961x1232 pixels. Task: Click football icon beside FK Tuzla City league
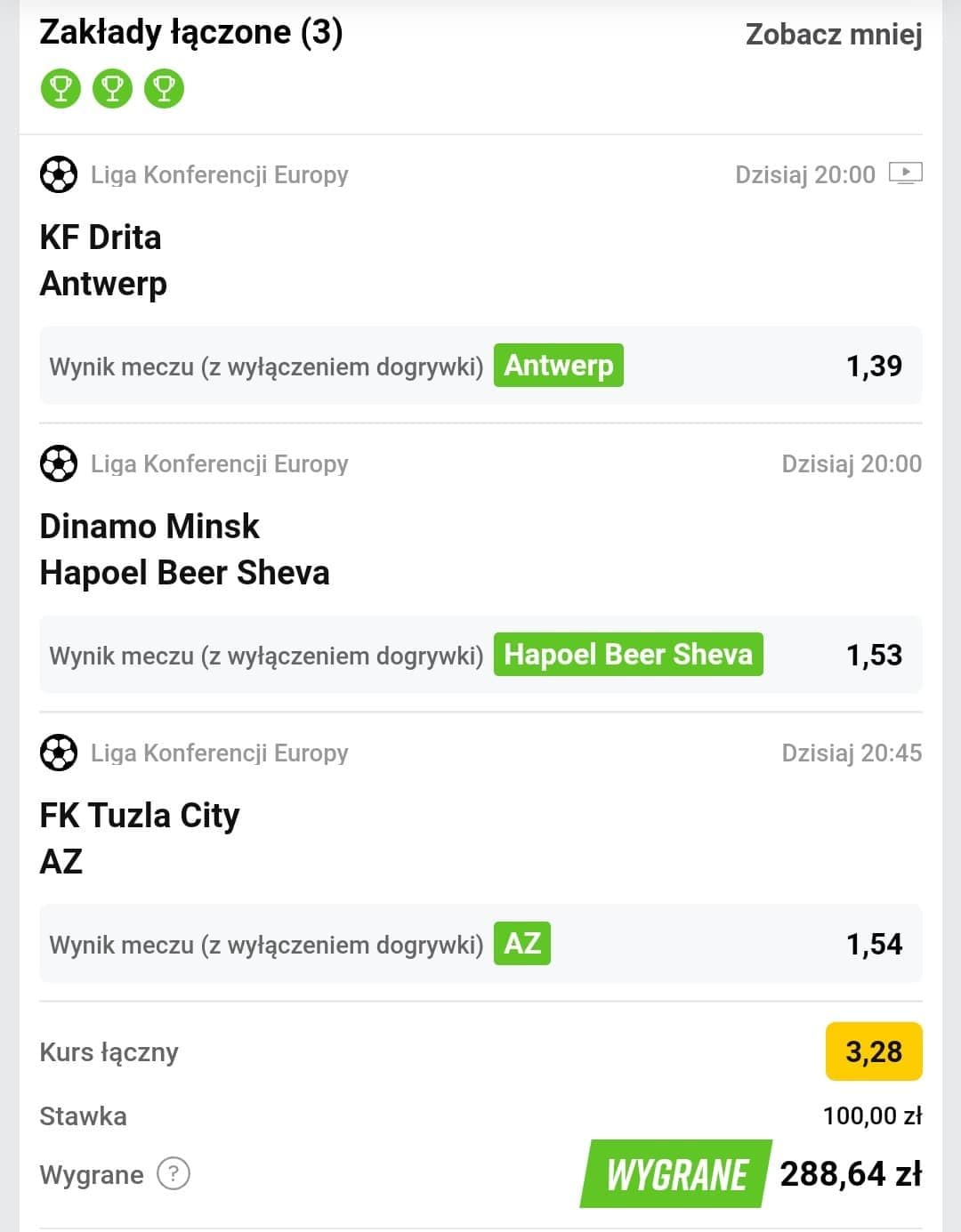coord(59,753)
